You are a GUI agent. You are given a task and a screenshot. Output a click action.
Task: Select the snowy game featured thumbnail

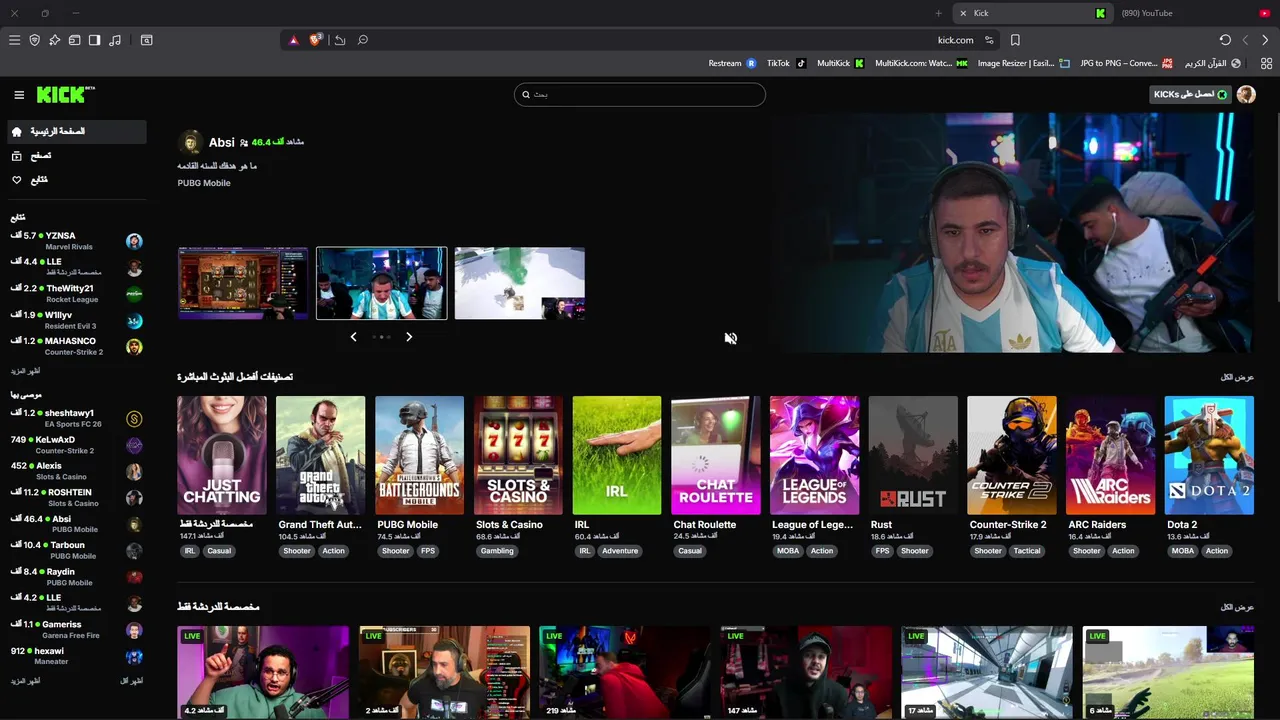coord(520,283)
